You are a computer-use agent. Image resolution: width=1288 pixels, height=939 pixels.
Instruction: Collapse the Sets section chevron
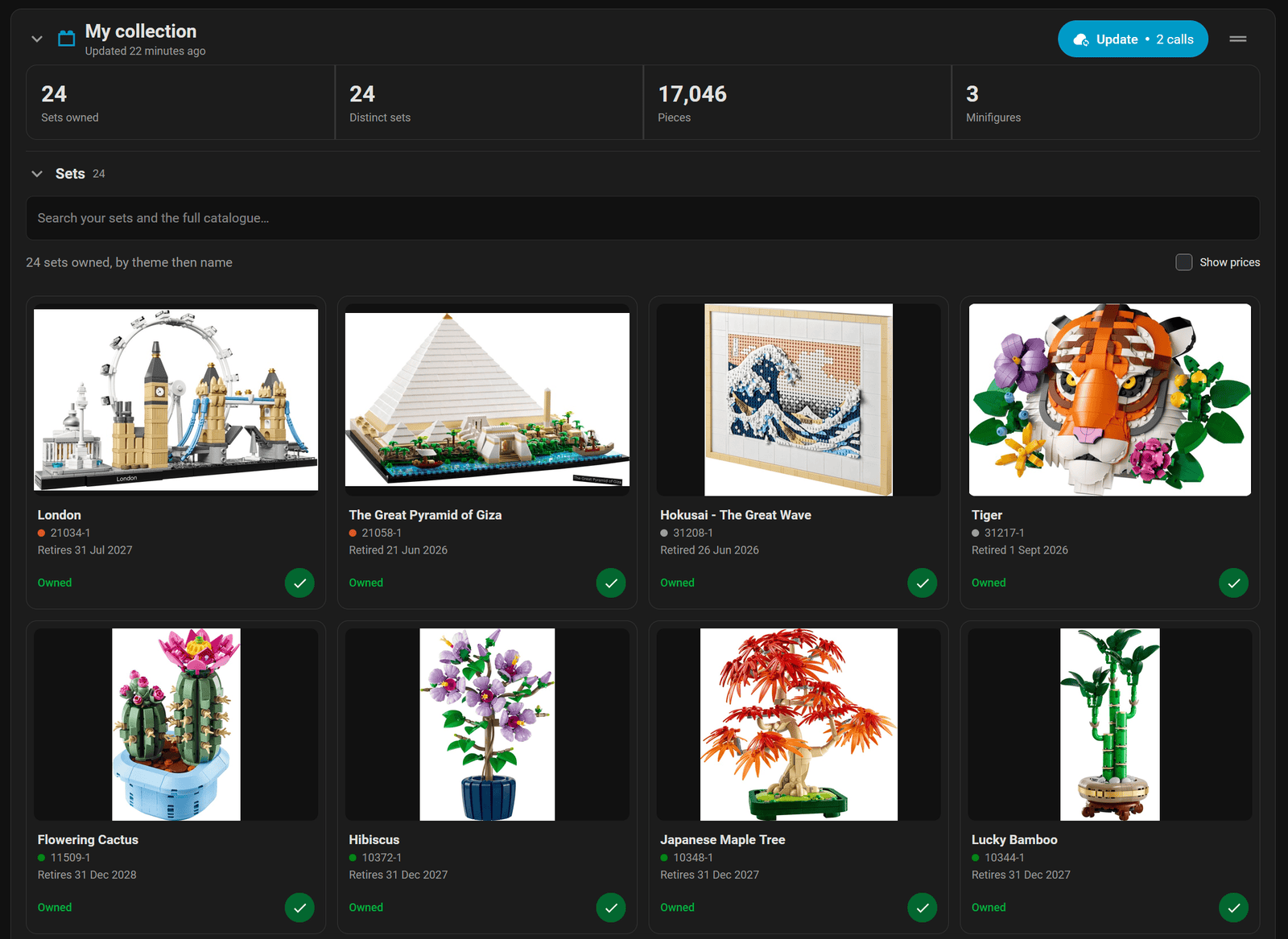[x=37, y=174]
